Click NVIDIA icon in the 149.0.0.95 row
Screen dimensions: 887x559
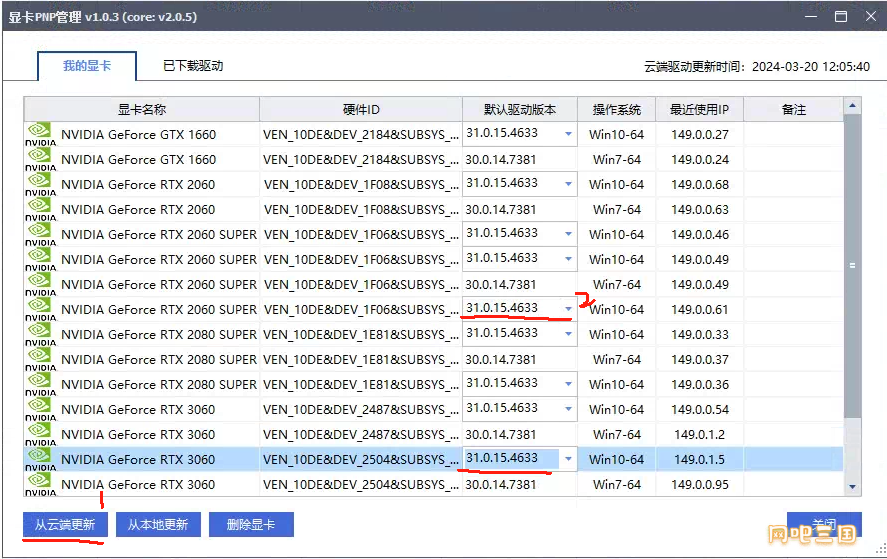40,484
